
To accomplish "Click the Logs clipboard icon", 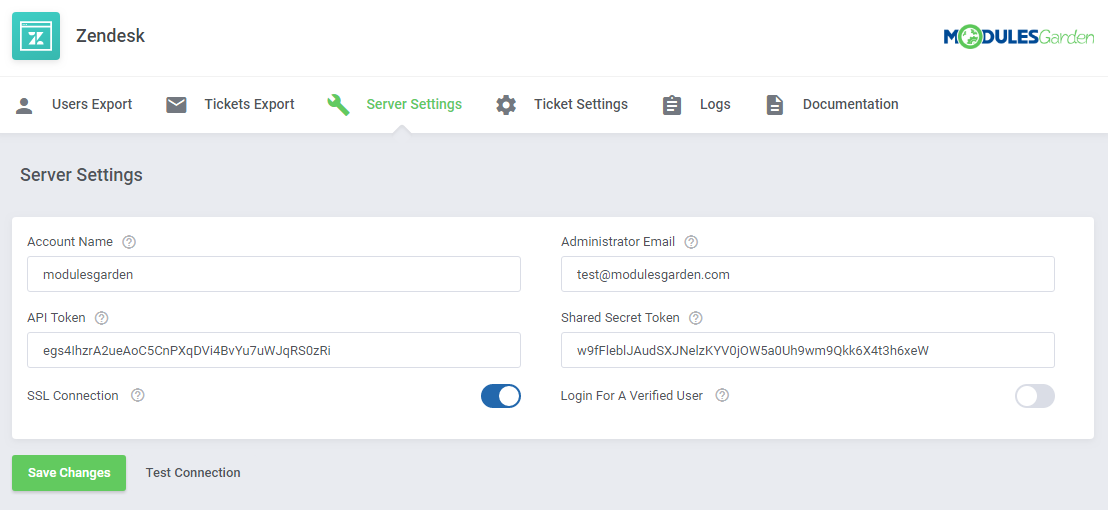I will [x=672, y=105].
